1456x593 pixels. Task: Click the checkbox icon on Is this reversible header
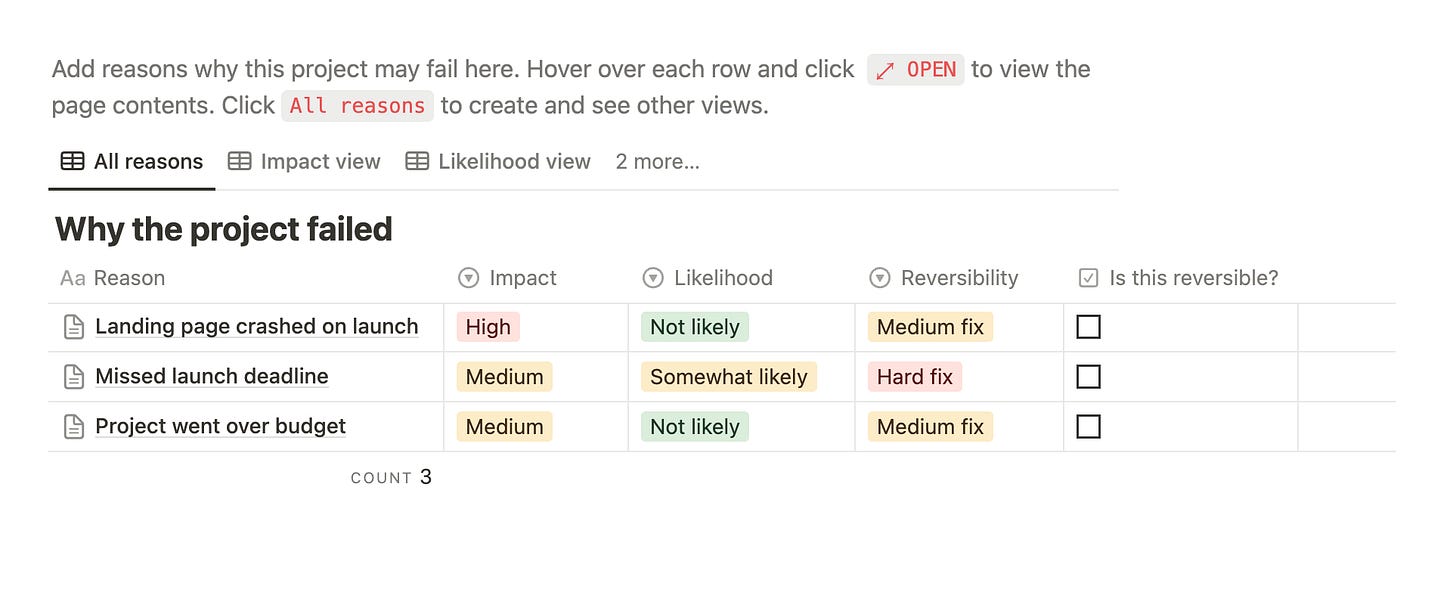pos(1089,277)
